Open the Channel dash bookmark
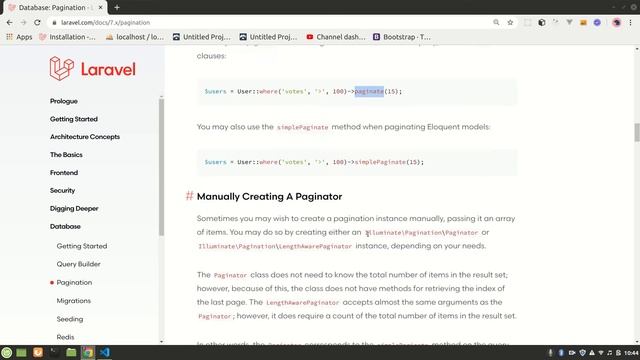Screen dimensions: 640x360 336,37
